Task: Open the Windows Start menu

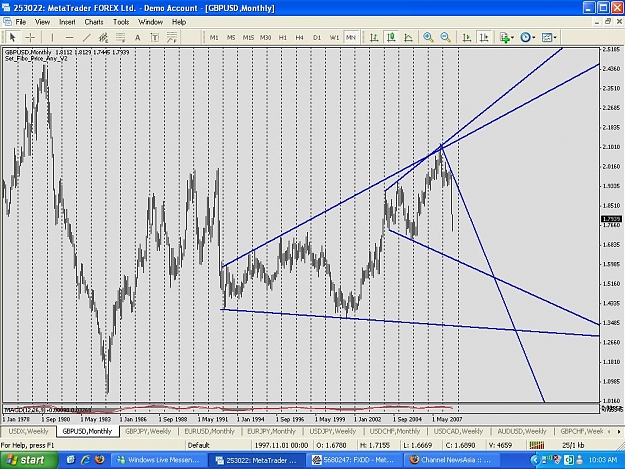Action: click(27, 460)
